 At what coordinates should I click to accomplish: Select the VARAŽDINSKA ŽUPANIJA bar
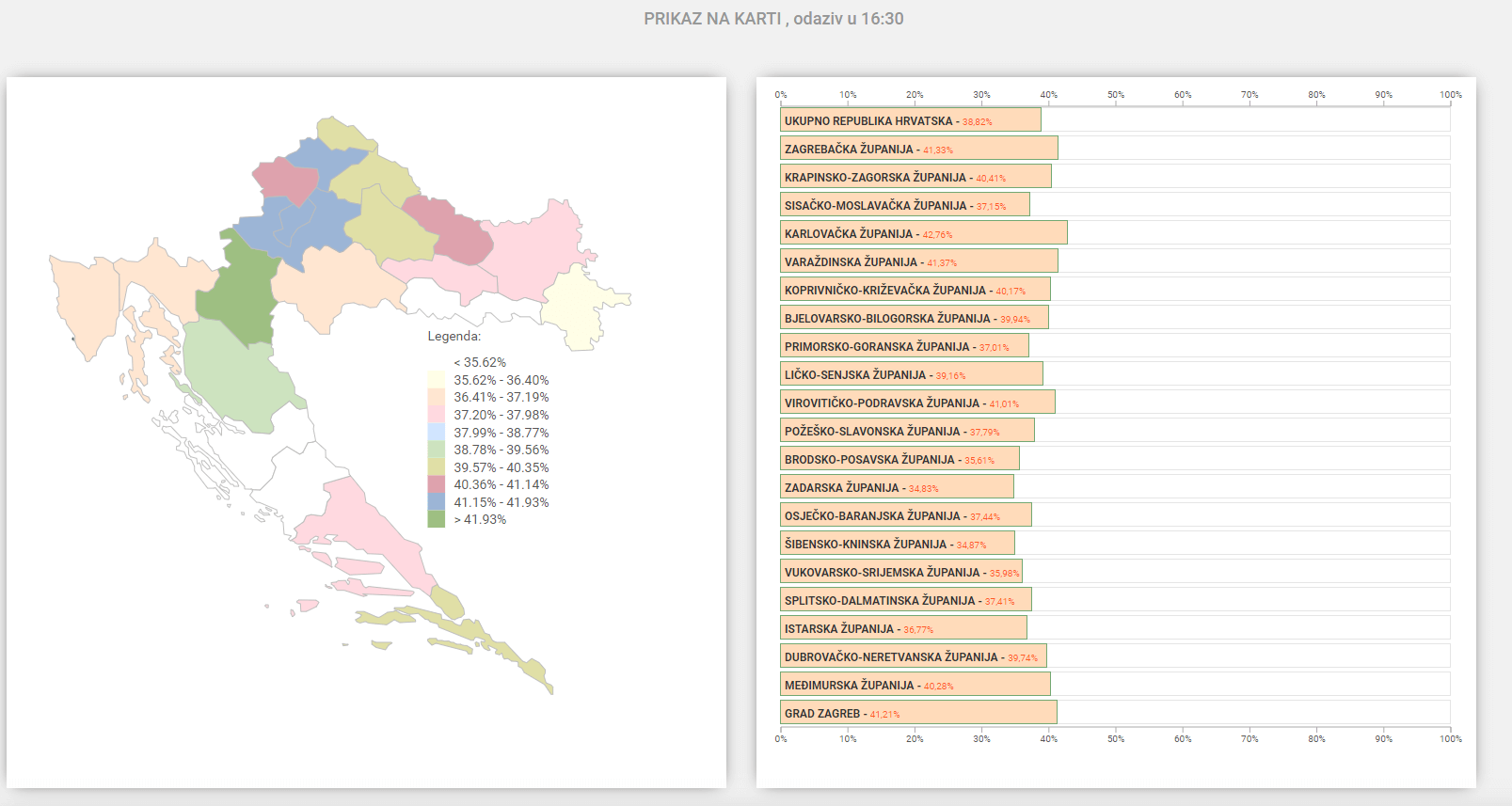pos(918,261)
